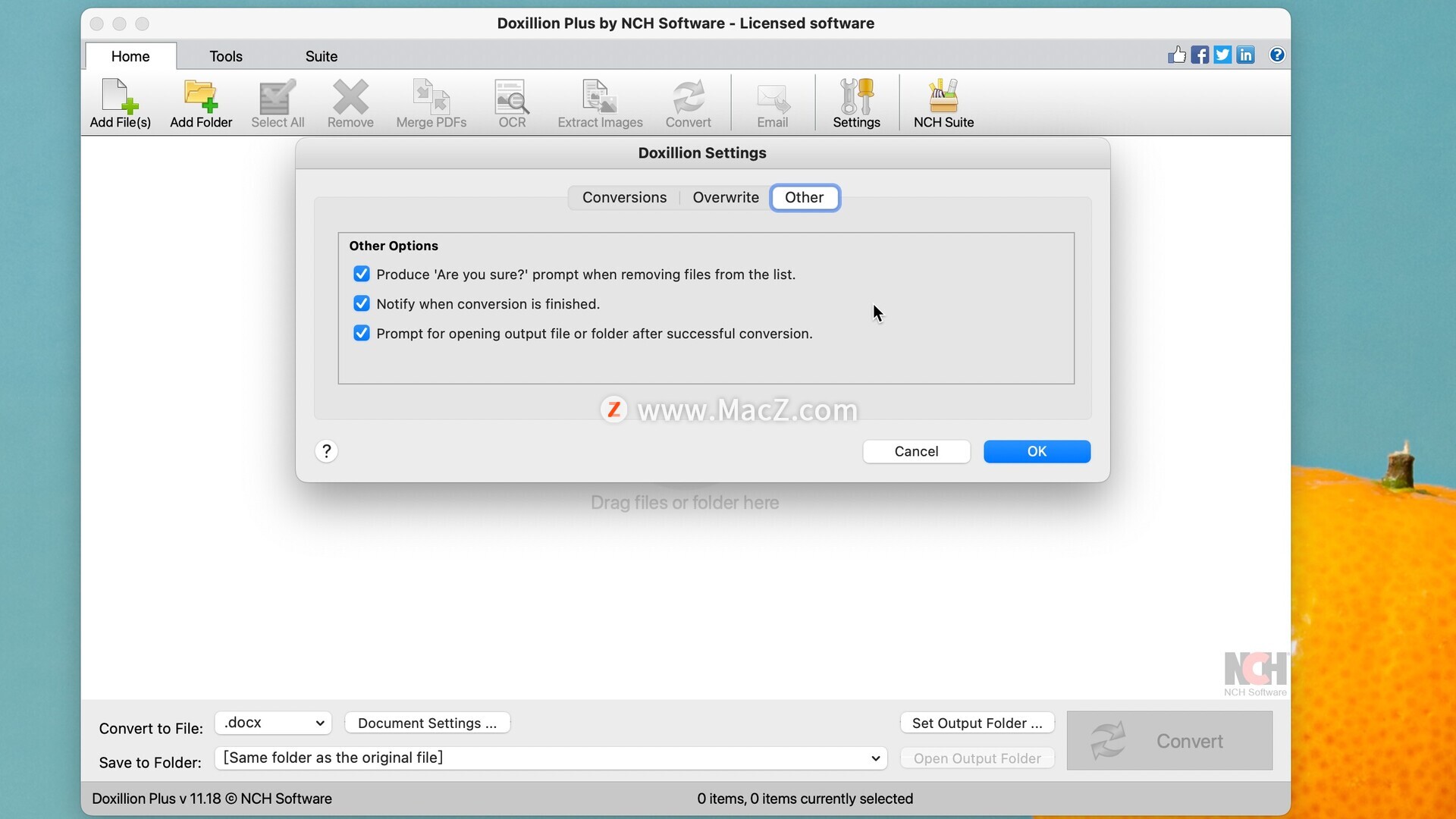Click the question mark help button in dialog
Viewport: 1456px width, 819px height.
(326, 451)
